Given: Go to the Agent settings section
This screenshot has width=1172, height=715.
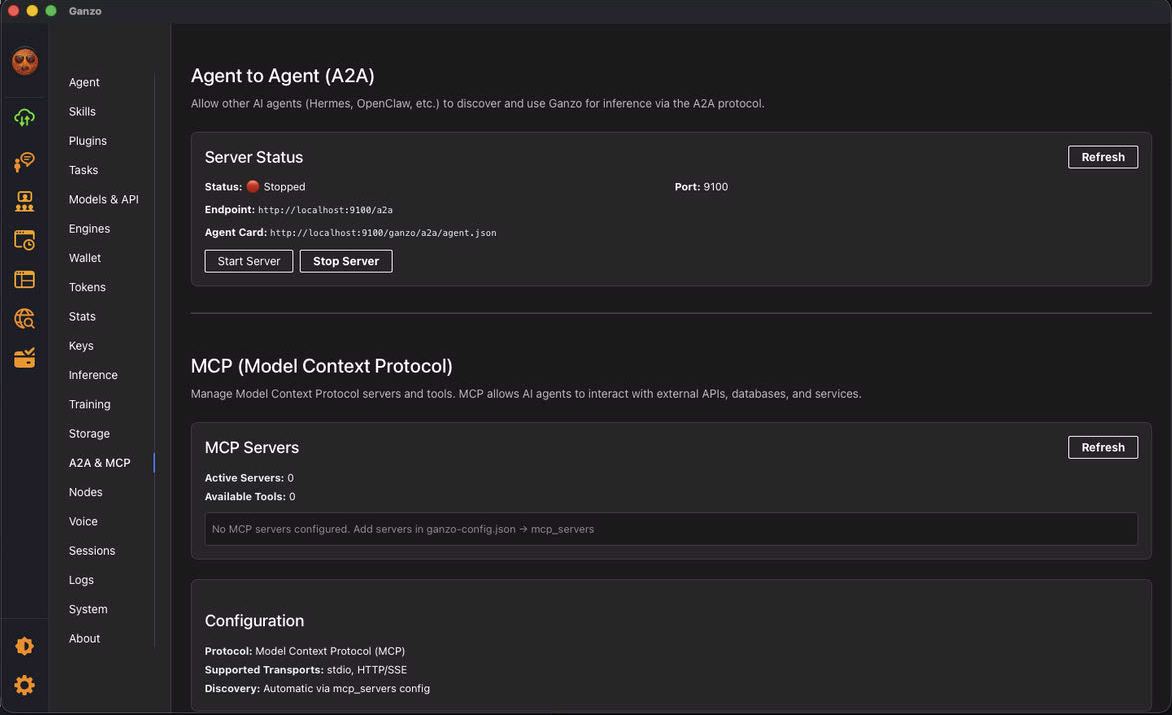Looking at the screenshot, I should 84,82.
